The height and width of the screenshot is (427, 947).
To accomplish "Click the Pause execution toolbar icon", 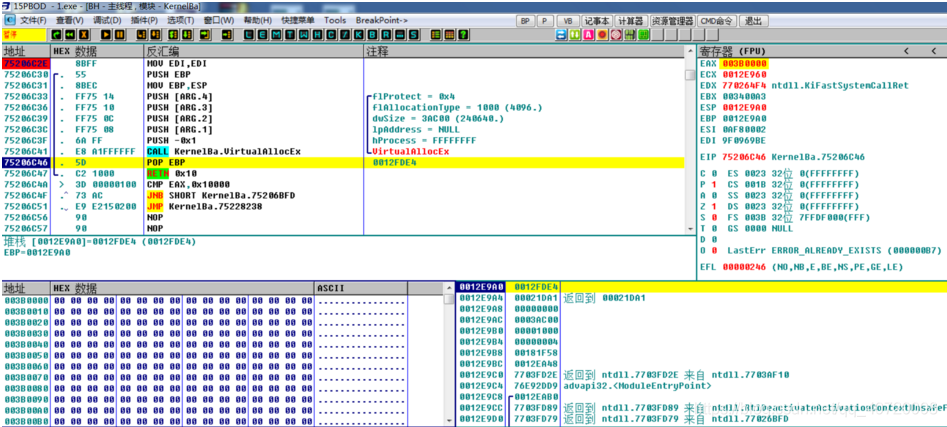I will click(x=119, y=34).
